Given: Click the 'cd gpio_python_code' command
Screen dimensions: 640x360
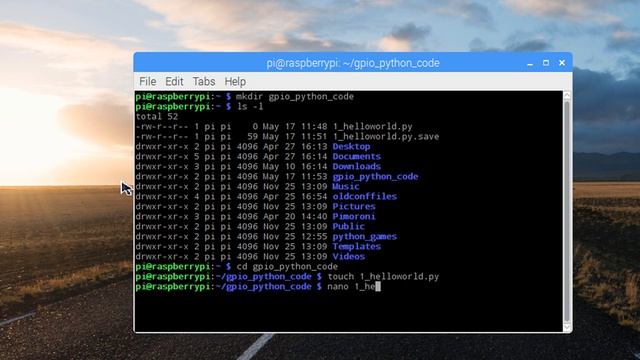Looking at the screenshot, I should click(287, 267).
